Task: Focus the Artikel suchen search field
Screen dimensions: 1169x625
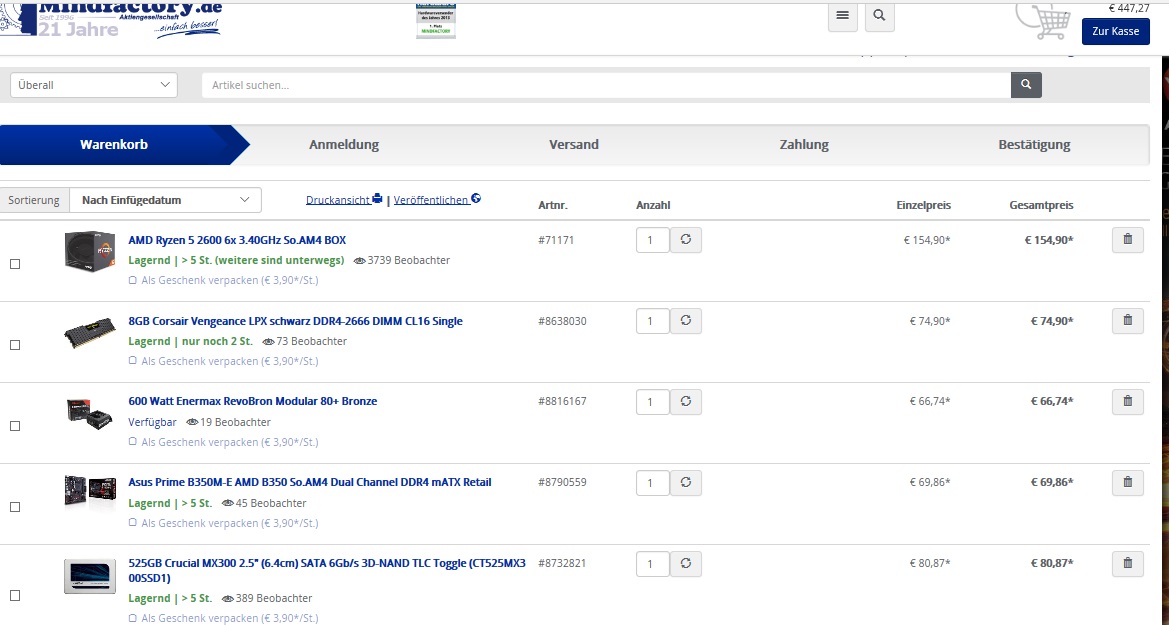Action: [x=606, y=85]
